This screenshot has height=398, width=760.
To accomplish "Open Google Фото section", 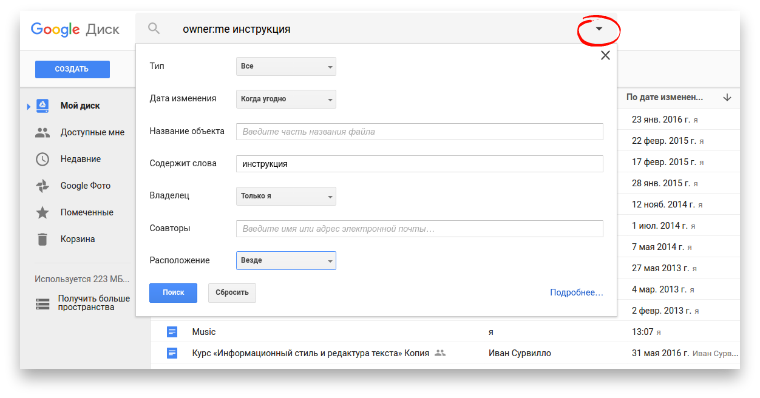I will pyautogui.click(x=85, y=186).
